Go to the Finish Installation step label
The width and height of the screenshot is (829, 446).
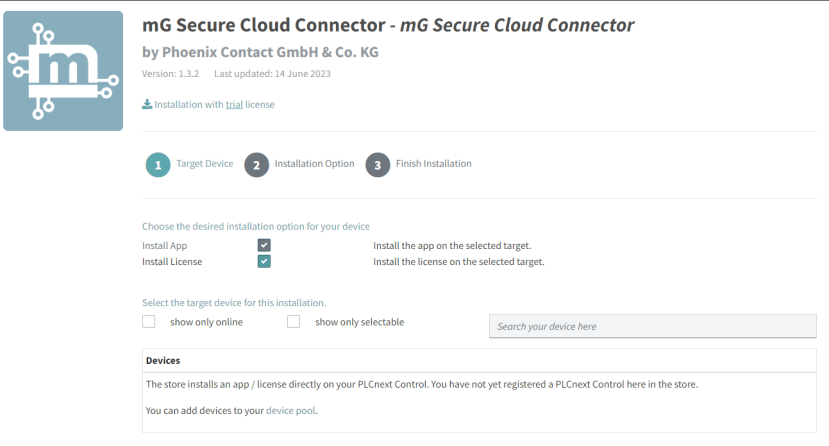click(434, 164)
